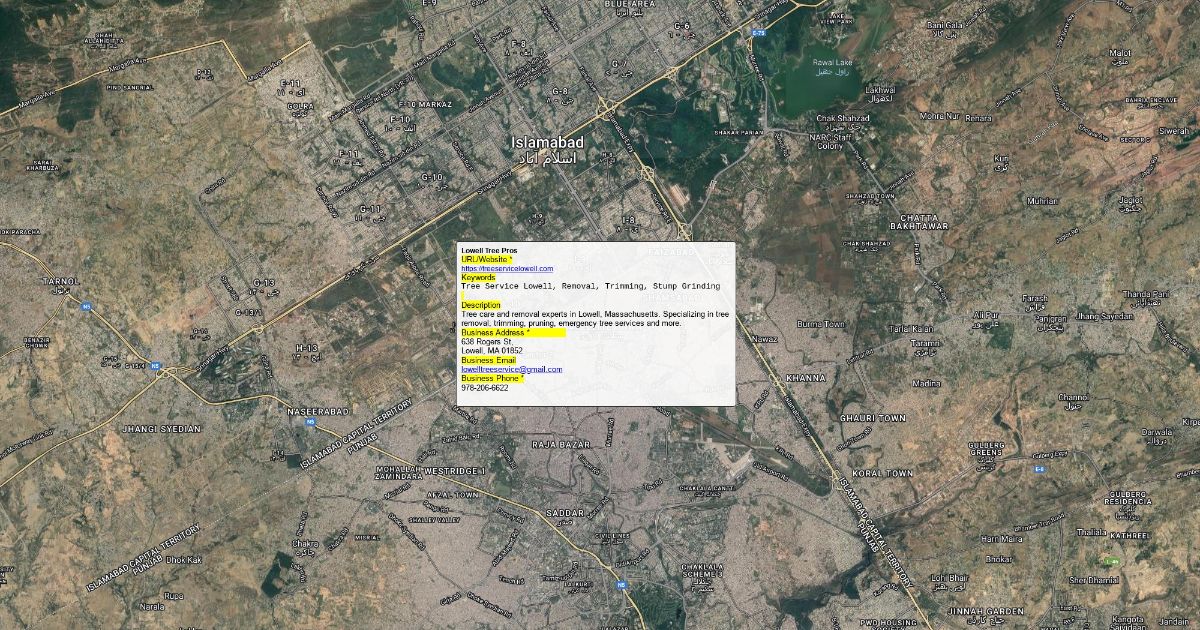Click the 'KHANNA' area label
This screenshot has height=630, width=1200.
[x=806, y=378]
